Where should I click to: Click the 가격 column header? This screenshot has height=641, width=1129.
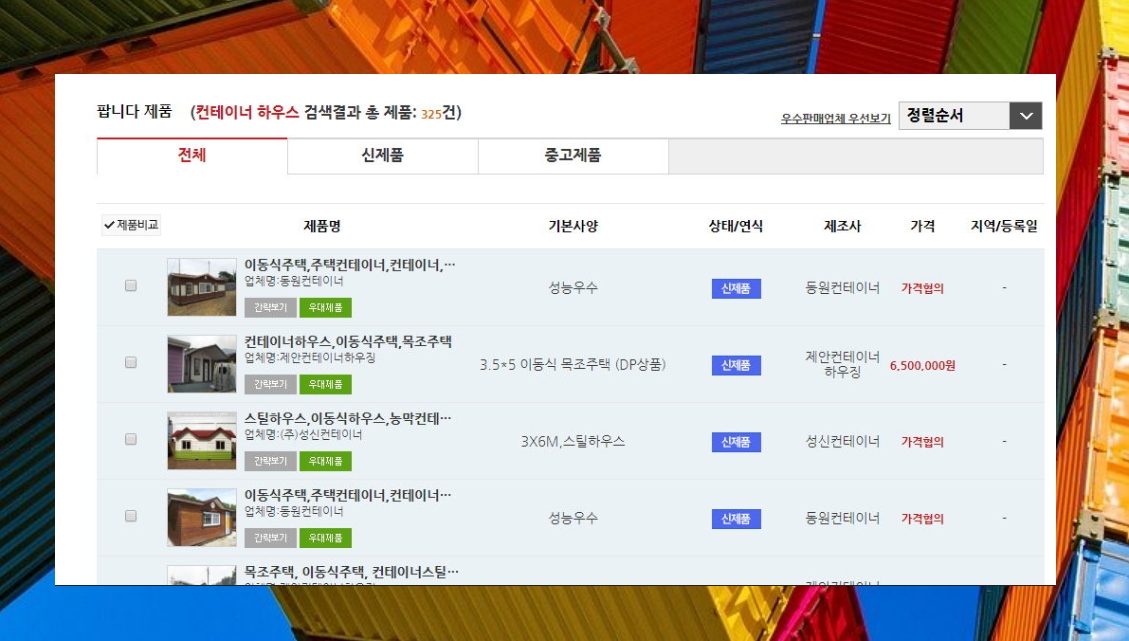(x=922, y=226)
